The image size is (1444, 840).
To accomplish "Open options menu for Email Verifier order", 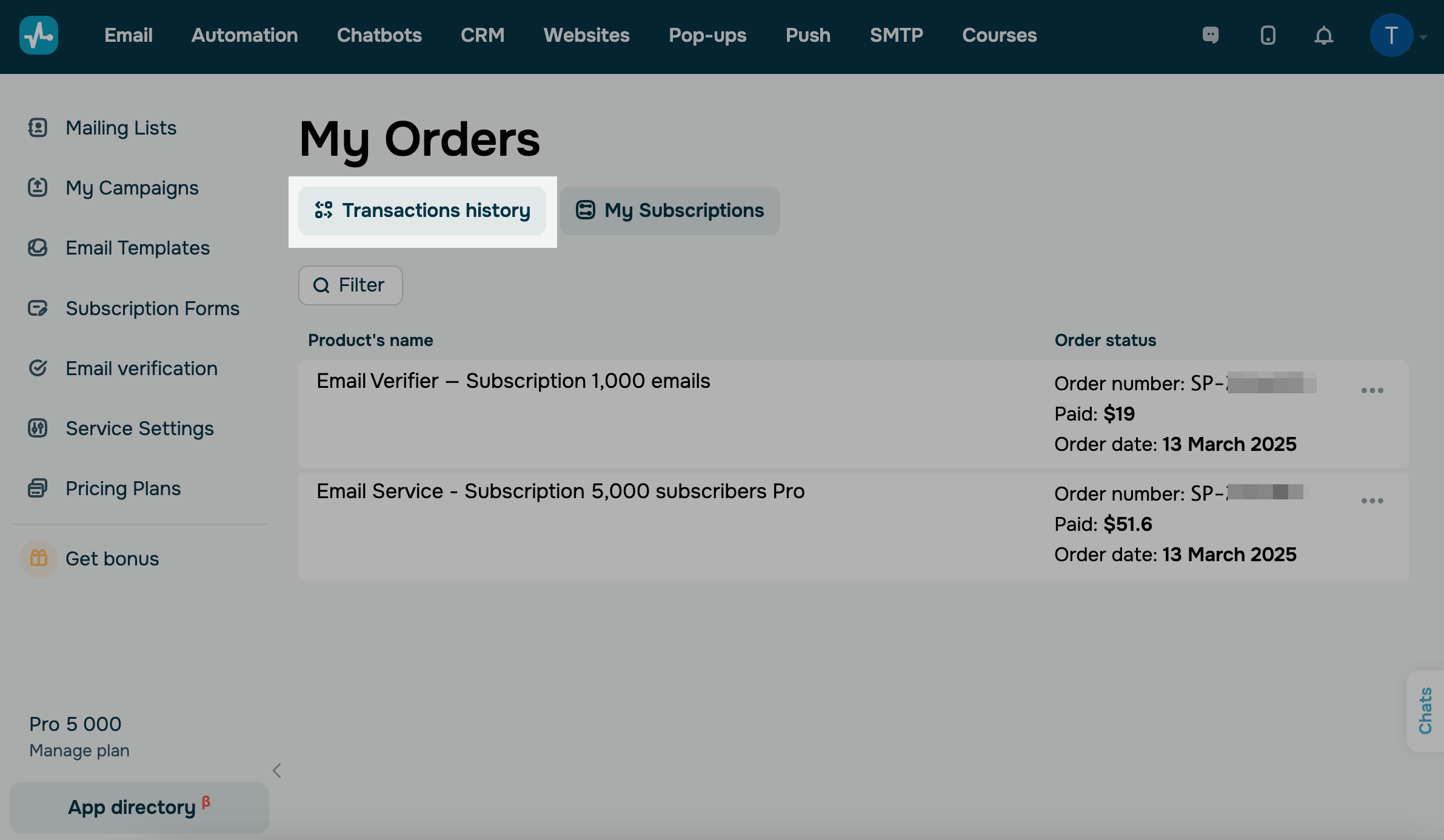I will tap(1372, 390).
